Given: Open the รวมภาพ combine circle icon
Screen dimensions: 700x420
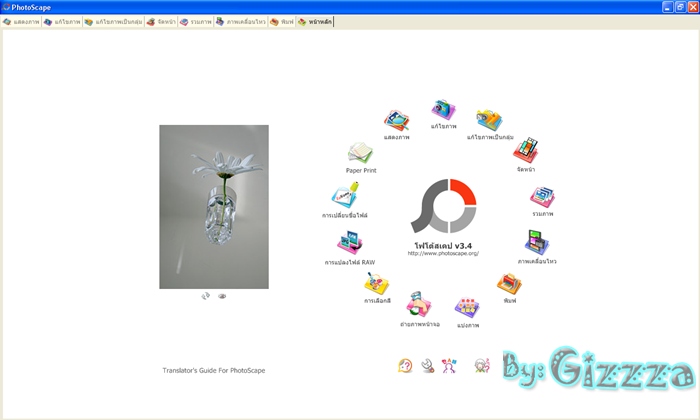Looking at the screenshot, I should [x=542, y=197].
